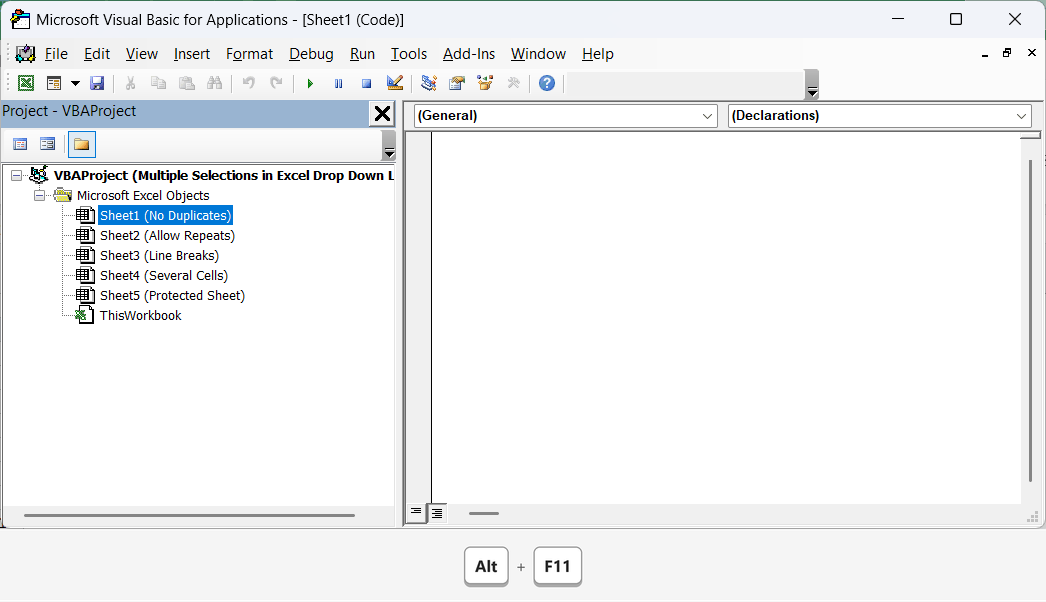Image resolution: width=1046 pixels, height=602 pixels.
Task: Click the VBA system menu icon beside File
Action: click(x=25, y=54)
